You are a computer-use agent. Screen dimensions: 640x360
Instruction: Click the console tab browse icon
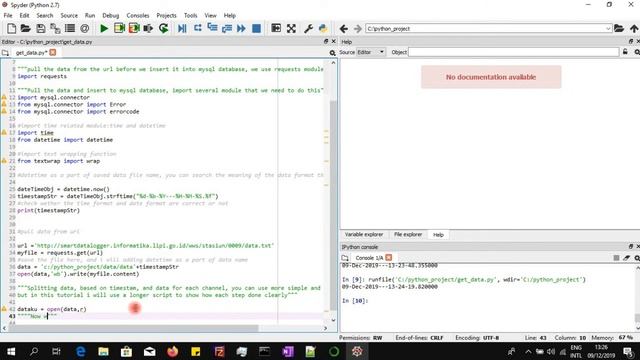[x=345, y=258]
